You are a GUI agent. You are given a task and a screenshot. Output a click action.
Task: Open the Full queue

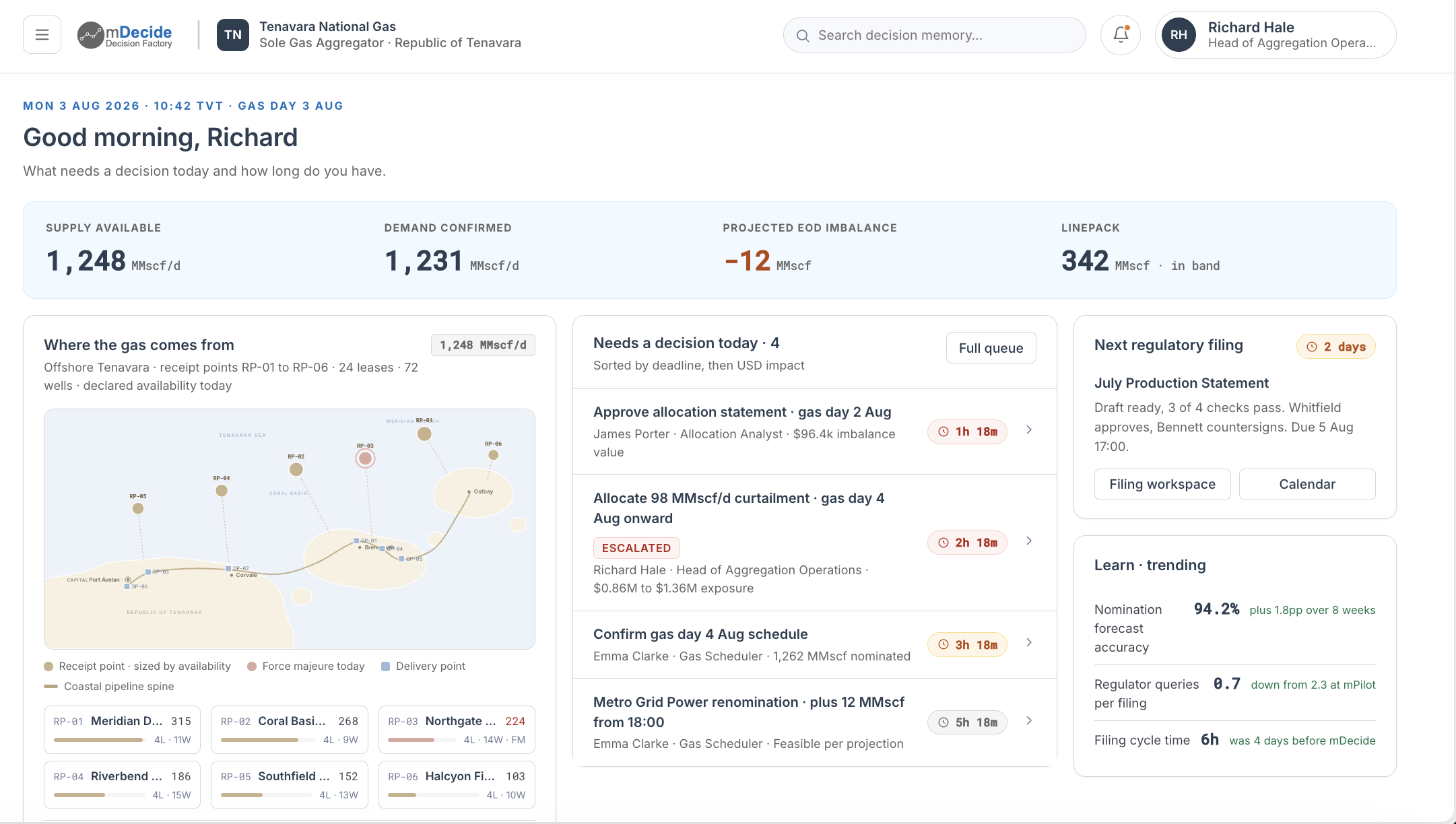(991, 348)
